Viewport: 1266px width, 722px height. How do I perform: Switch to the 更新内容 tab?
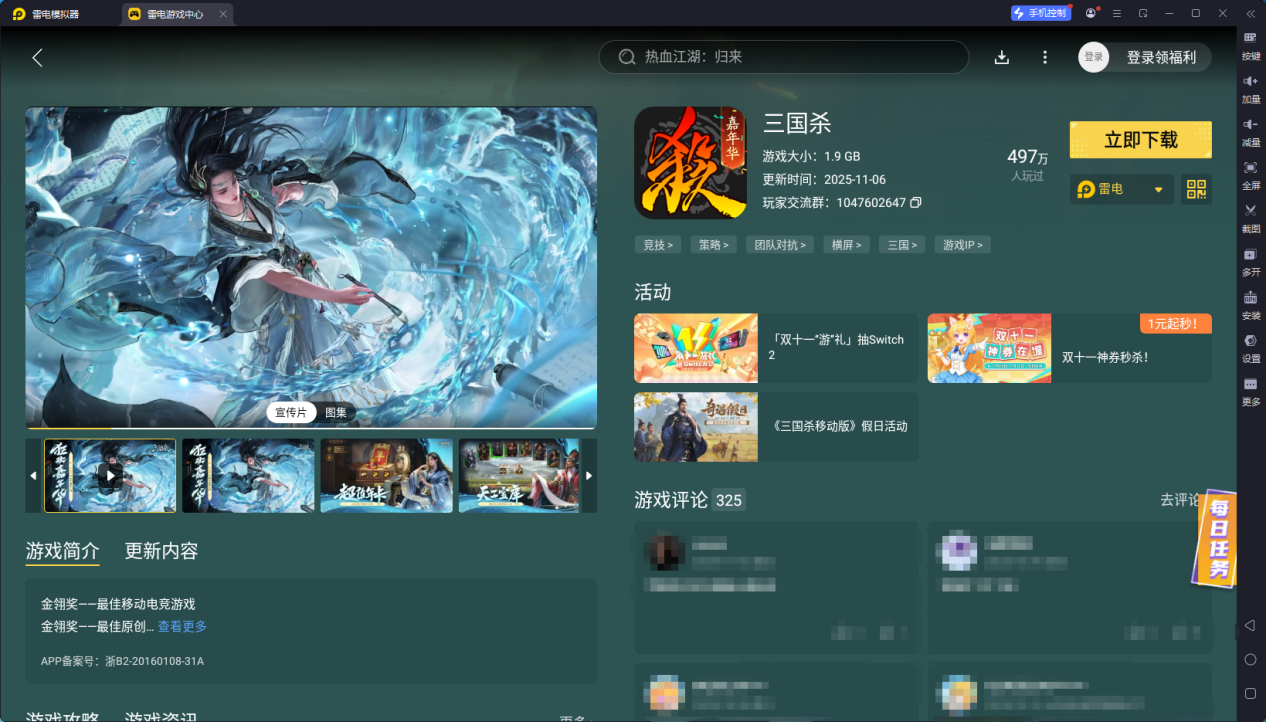point(162,551)
